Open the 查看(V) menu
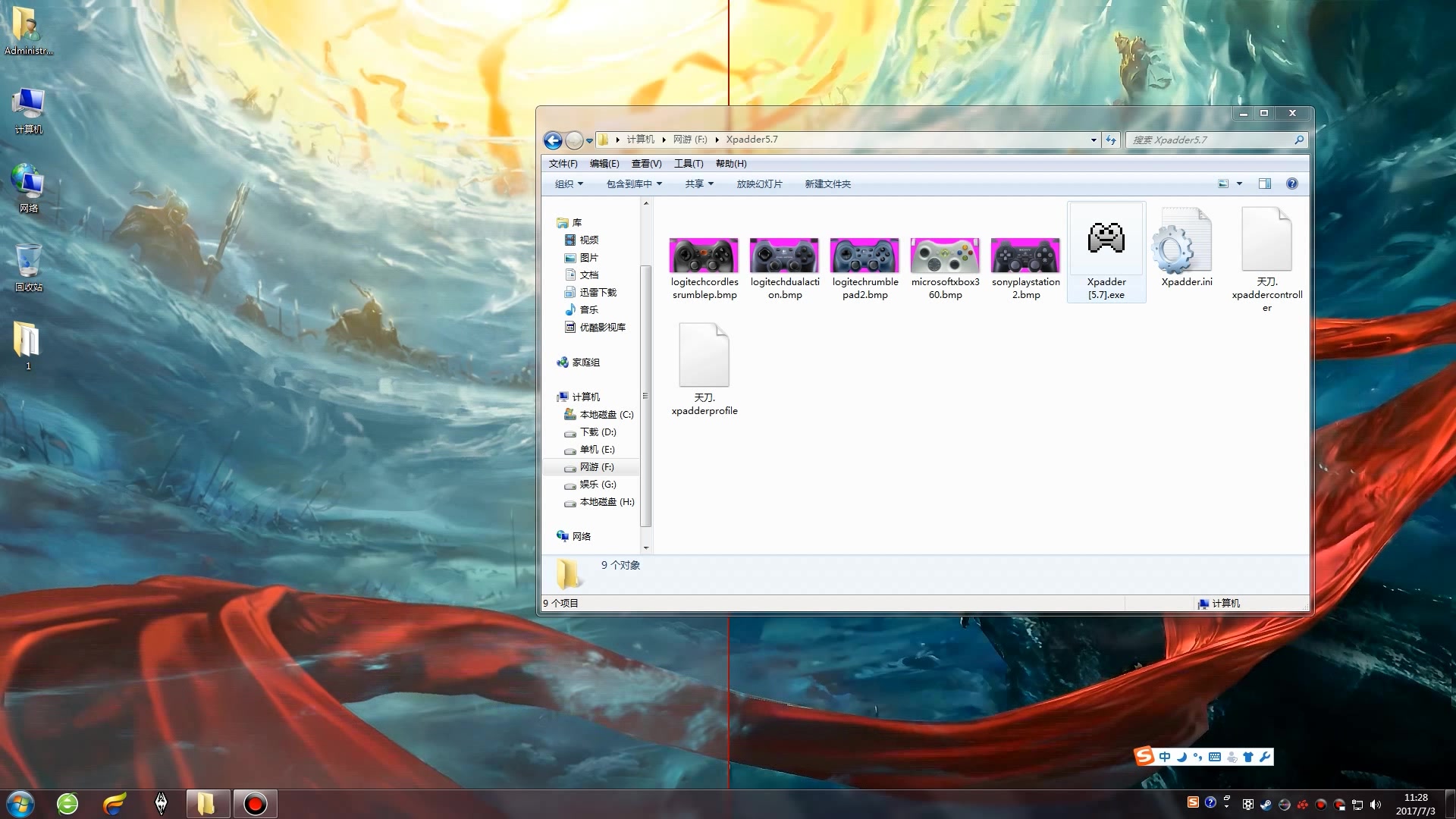Image resolution: width=1456 pixels, height=819 pixels. pyautogui.click(x=646, y=164)
